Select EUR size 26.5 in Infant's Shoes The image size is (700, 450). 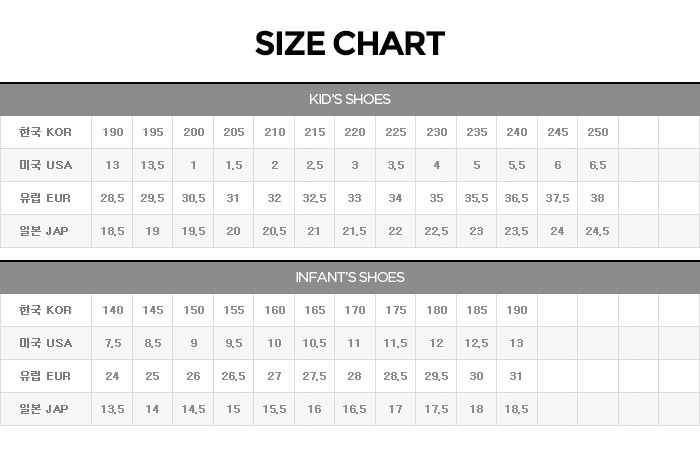click(233, 376)
